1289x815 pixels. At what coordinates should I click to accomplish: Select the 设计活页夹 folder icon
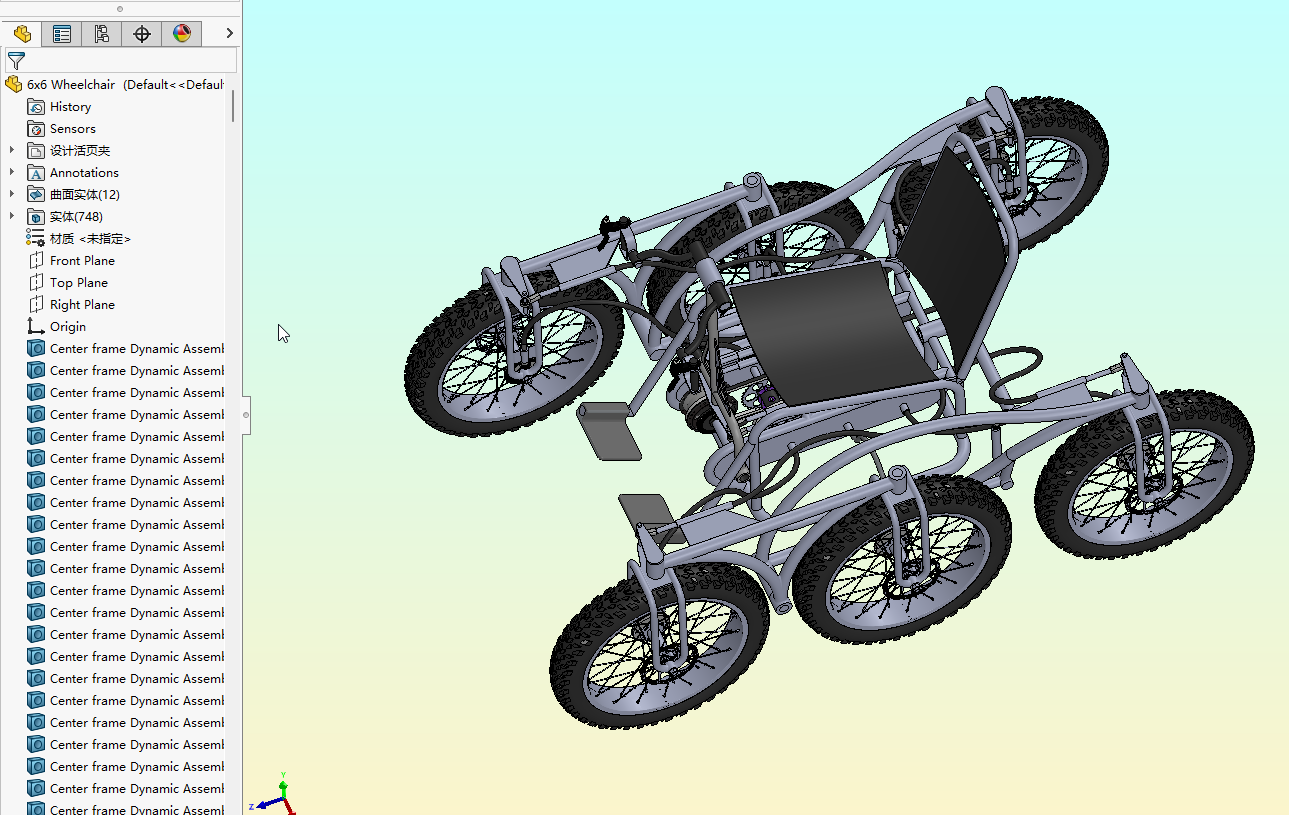(x=36, y=151)
